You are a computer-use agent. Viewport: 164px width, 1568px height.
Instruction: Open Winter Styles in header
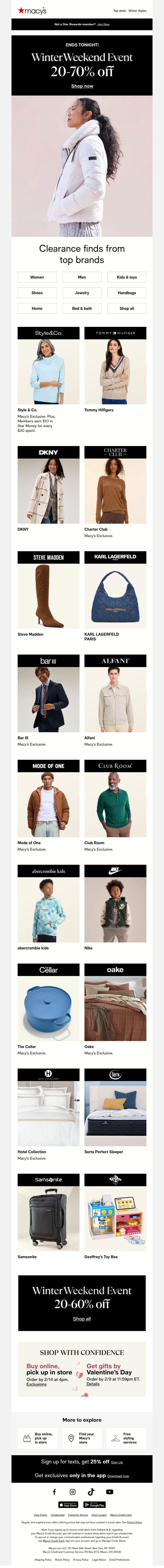tap(137, 10)
